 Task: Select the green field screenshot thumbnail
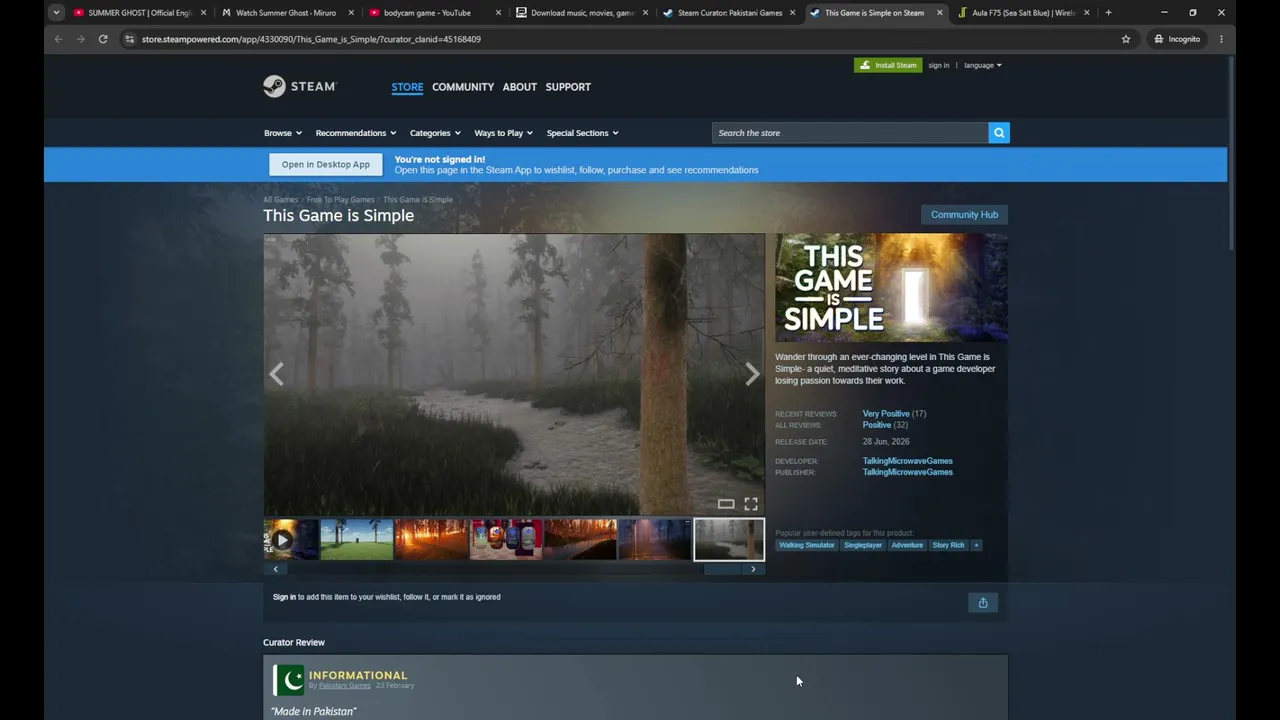[x=357, y=540]
